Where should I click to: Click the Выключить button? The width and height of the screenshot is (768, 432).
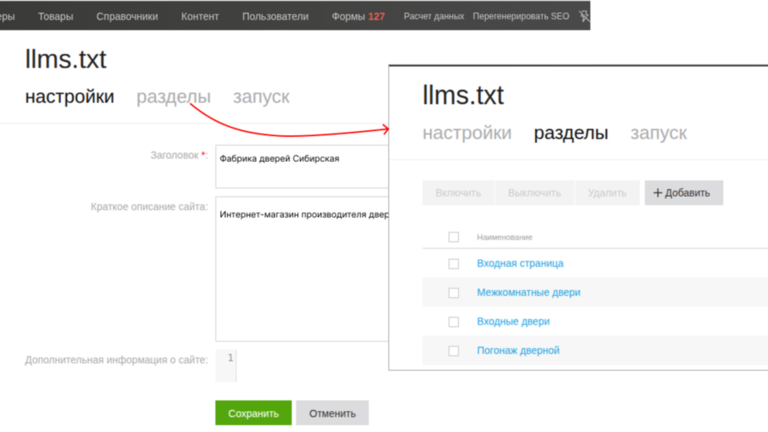534,192
